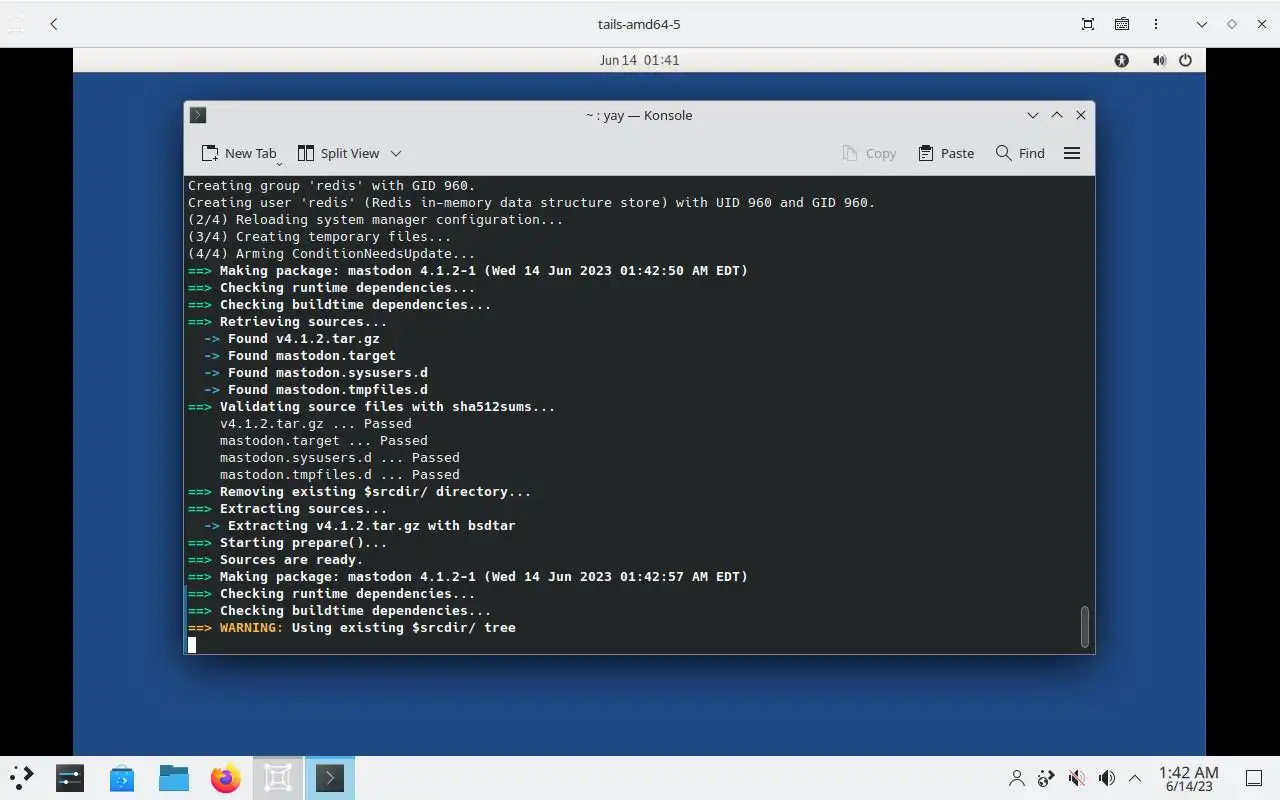Go back with the viewer back arrow
Image resolution: width=1280 pixels, height=800 pixels.
[x=54, y=24]
